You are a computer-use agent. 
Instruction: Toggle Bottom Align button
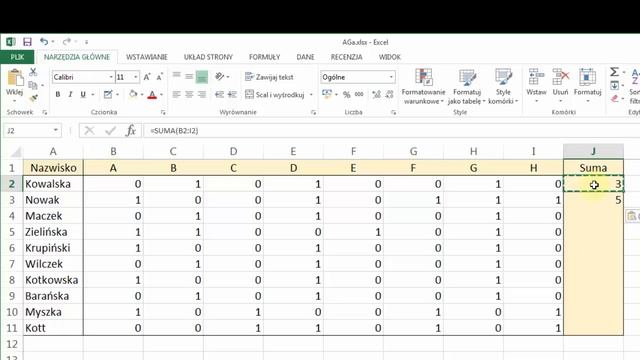tap(202, 77)
